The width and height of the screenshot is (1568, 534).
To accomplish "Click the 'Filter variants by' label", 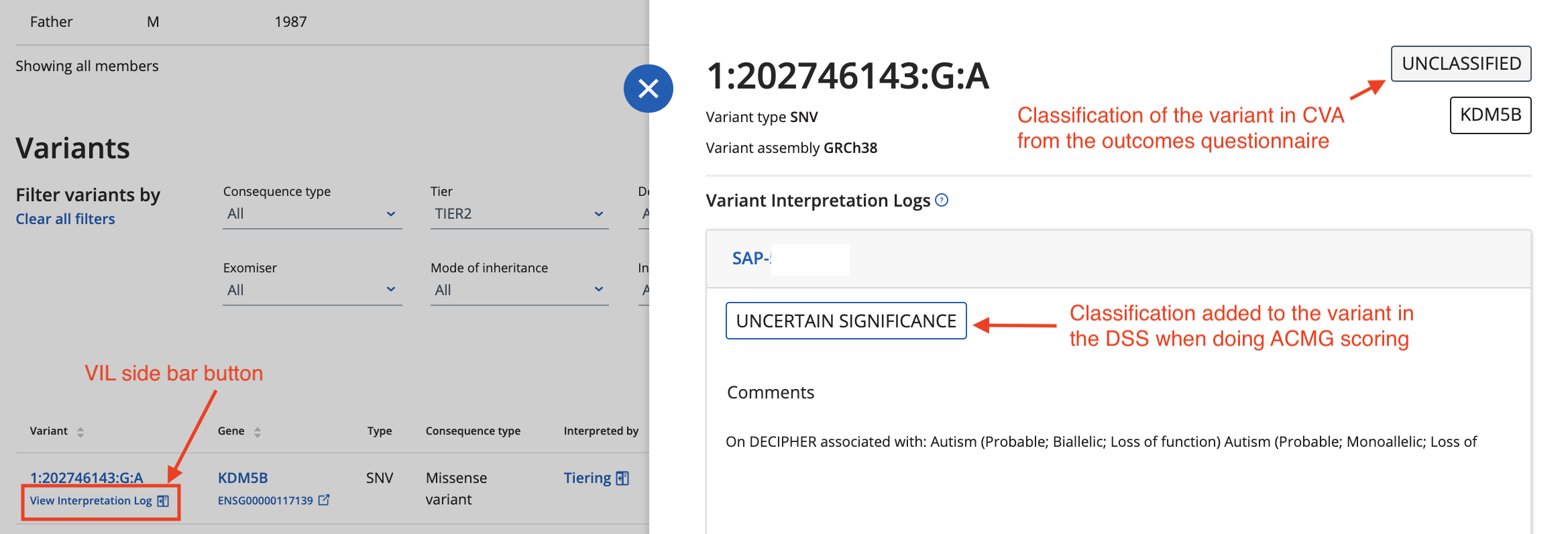I will pos(88,195).
